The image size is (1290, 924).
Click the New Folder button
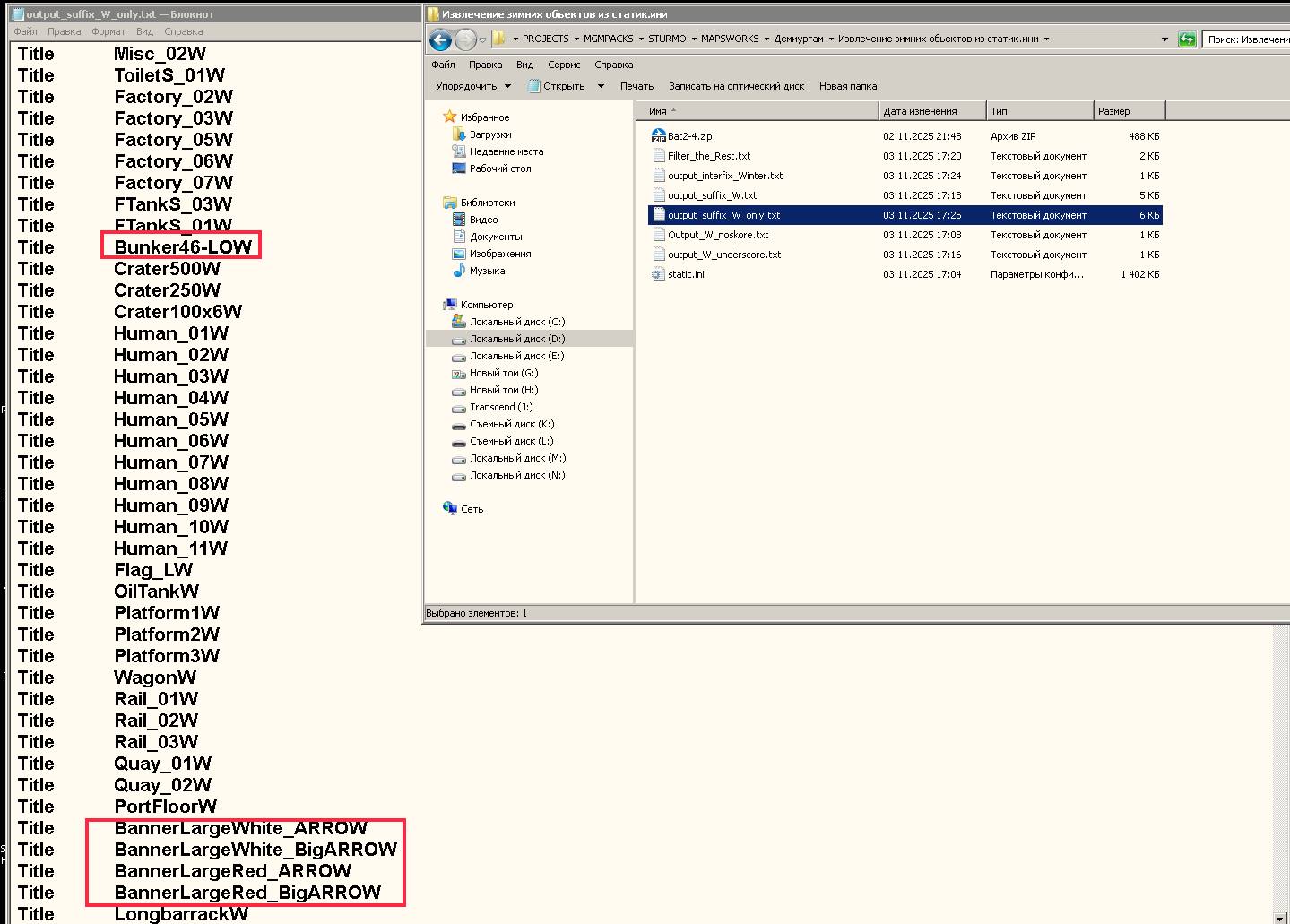[x=847, y=86]
